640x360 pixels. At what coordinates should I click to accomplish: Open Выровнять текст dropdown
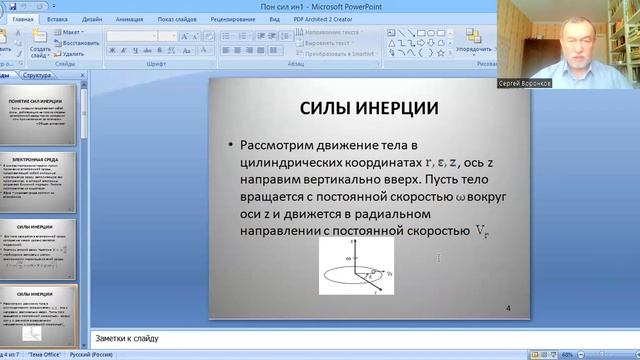(x=325, y=43)
